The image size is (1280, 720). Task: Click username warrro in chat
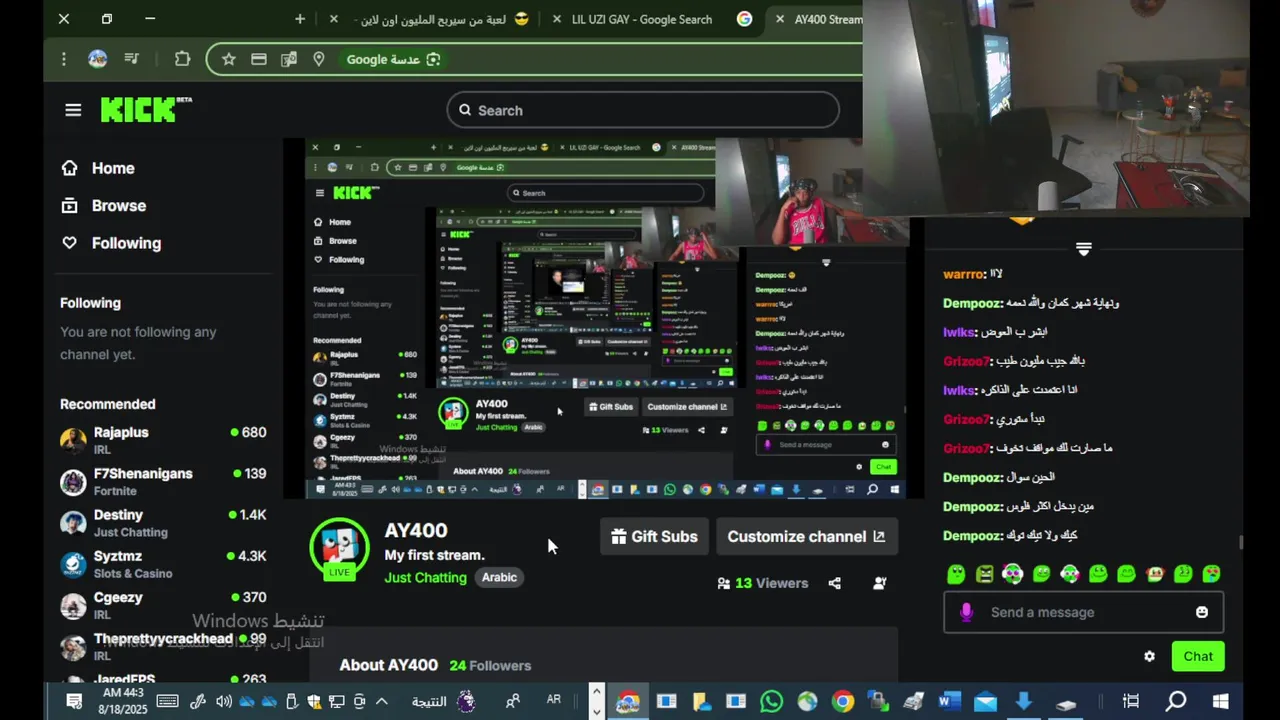tap(964, 274)
